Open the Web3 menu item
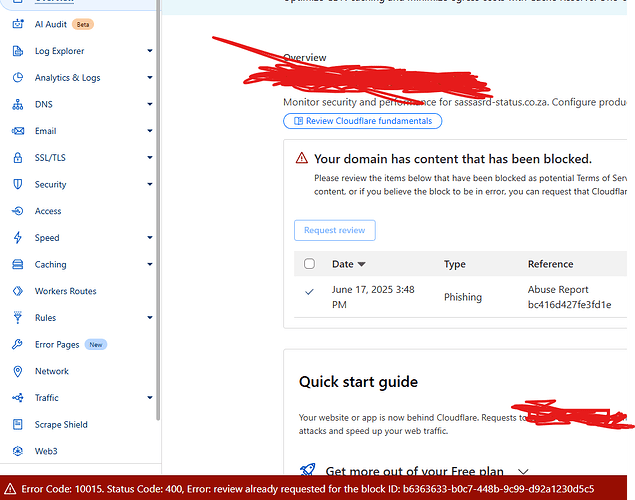 tap(46, 451)
